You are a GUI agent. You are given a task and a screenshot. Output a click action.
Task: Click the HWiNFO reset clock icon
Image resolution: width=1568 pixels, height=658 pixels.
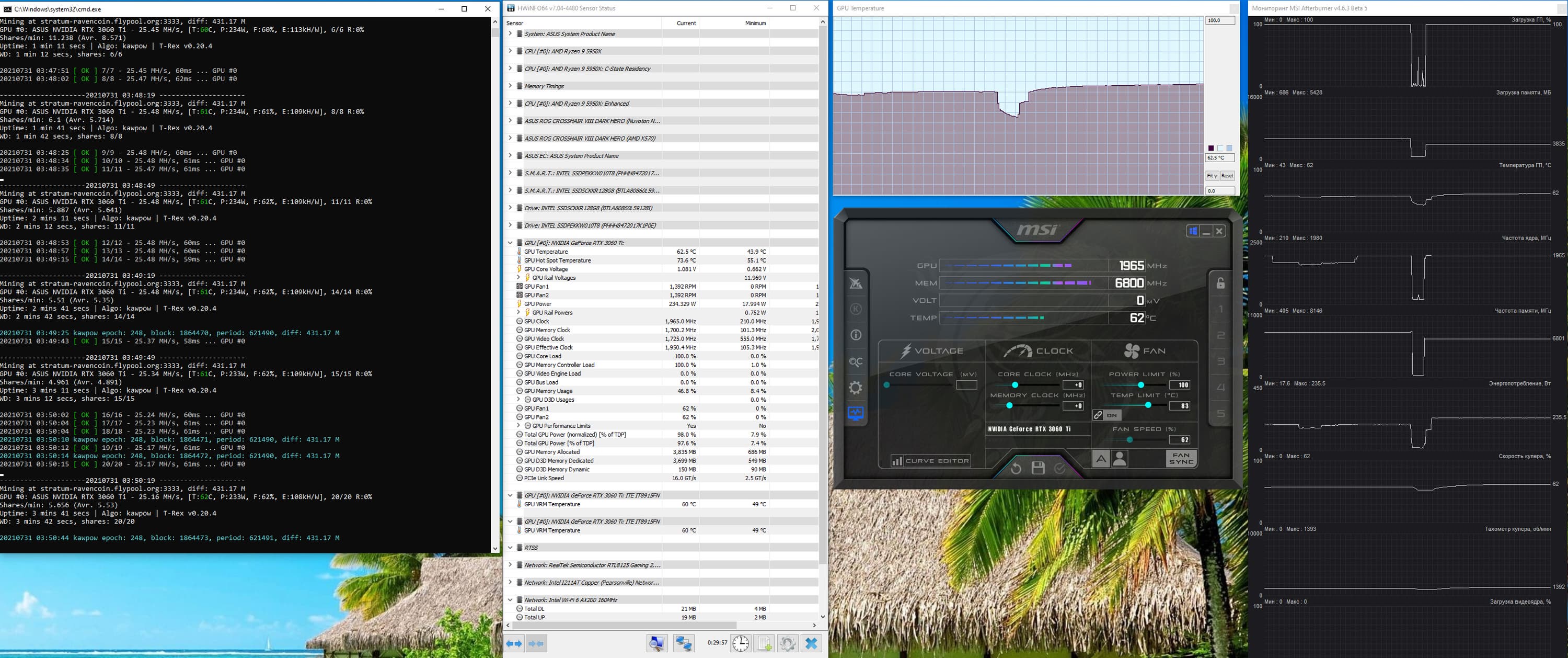pos(740,643)
